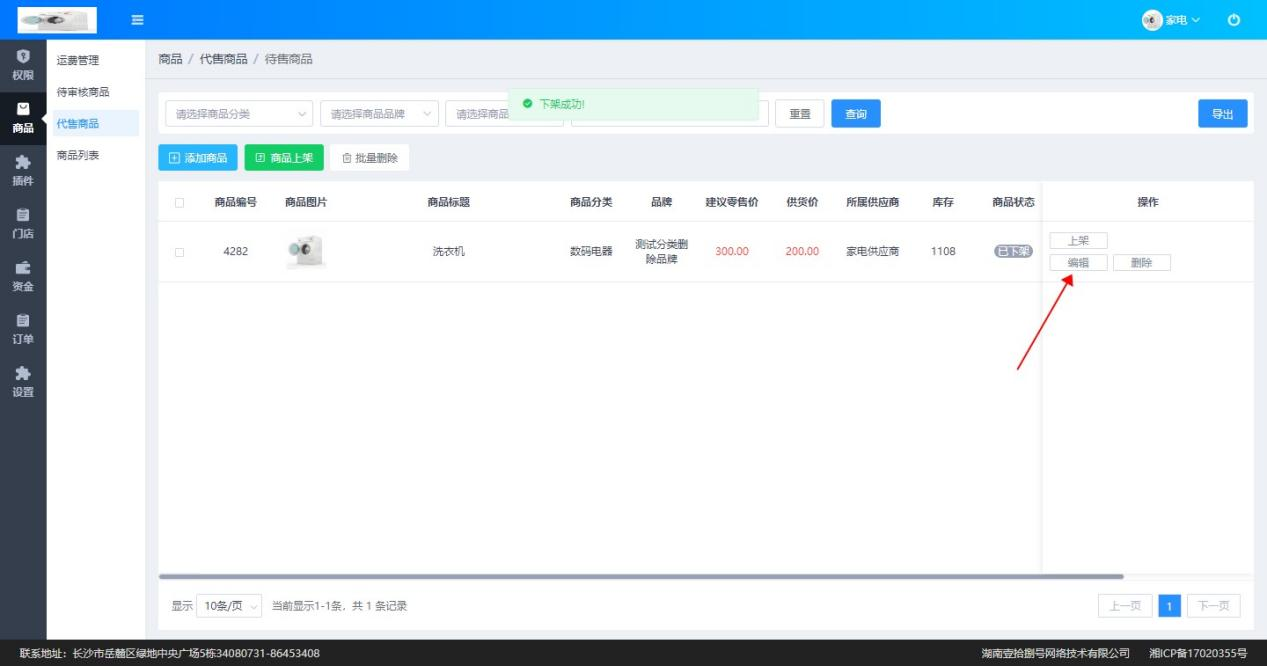1267x666 pixels.
Task: Open the 资金 sidebar section
Action: coord(22,276)
